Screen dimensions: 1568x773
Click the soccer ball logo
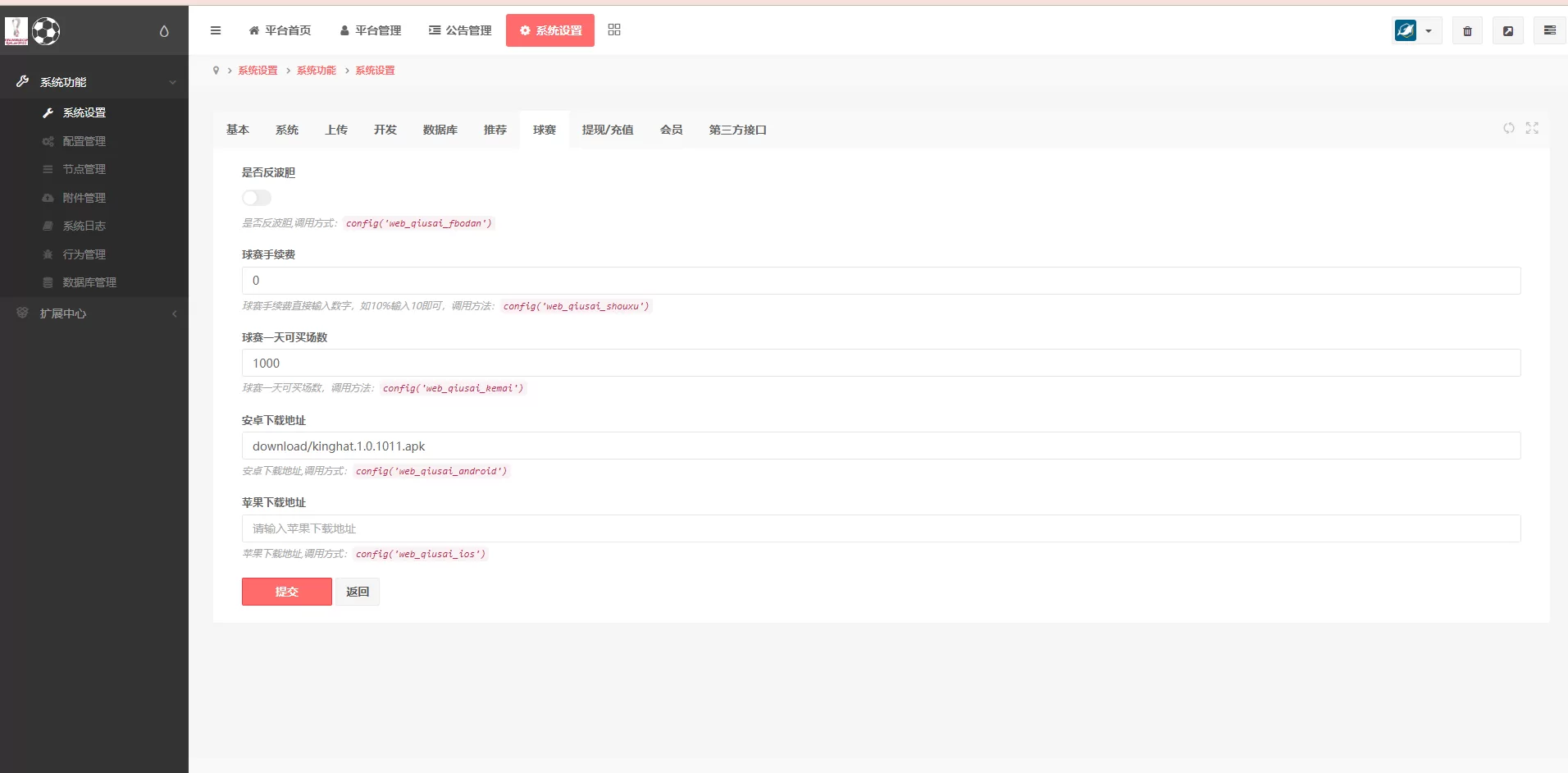(46, 31)
